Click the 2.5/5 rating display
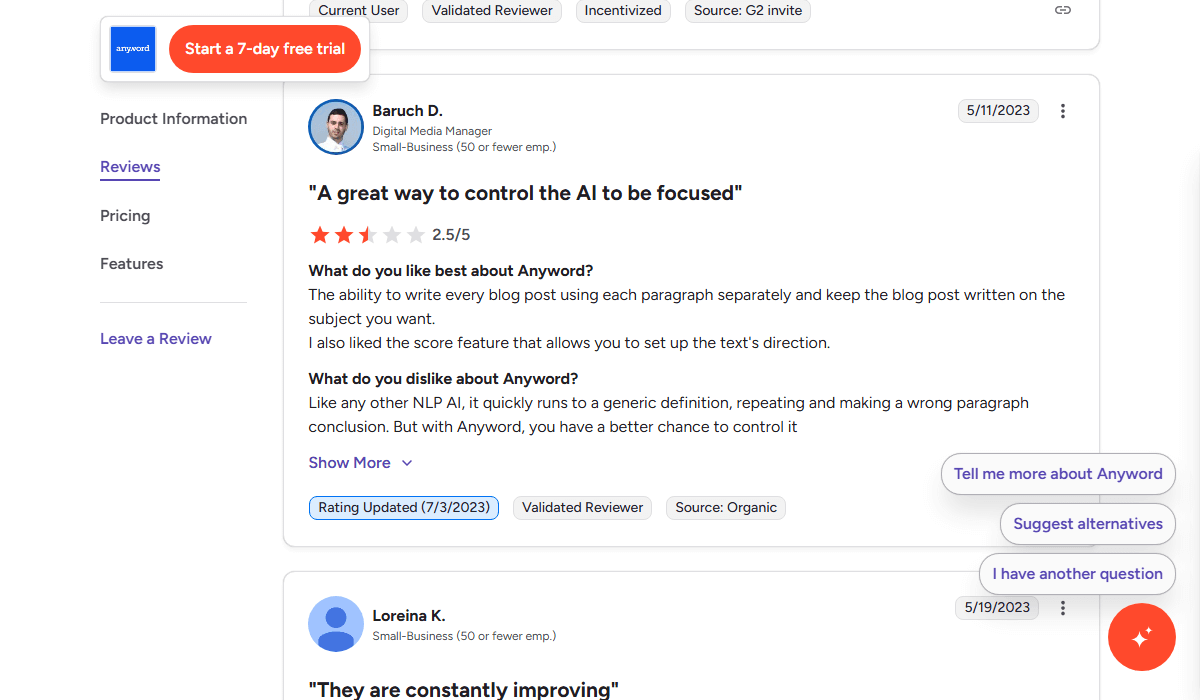Image resolution: width=1200 pixels, height=700 pixels. [453, 234]
